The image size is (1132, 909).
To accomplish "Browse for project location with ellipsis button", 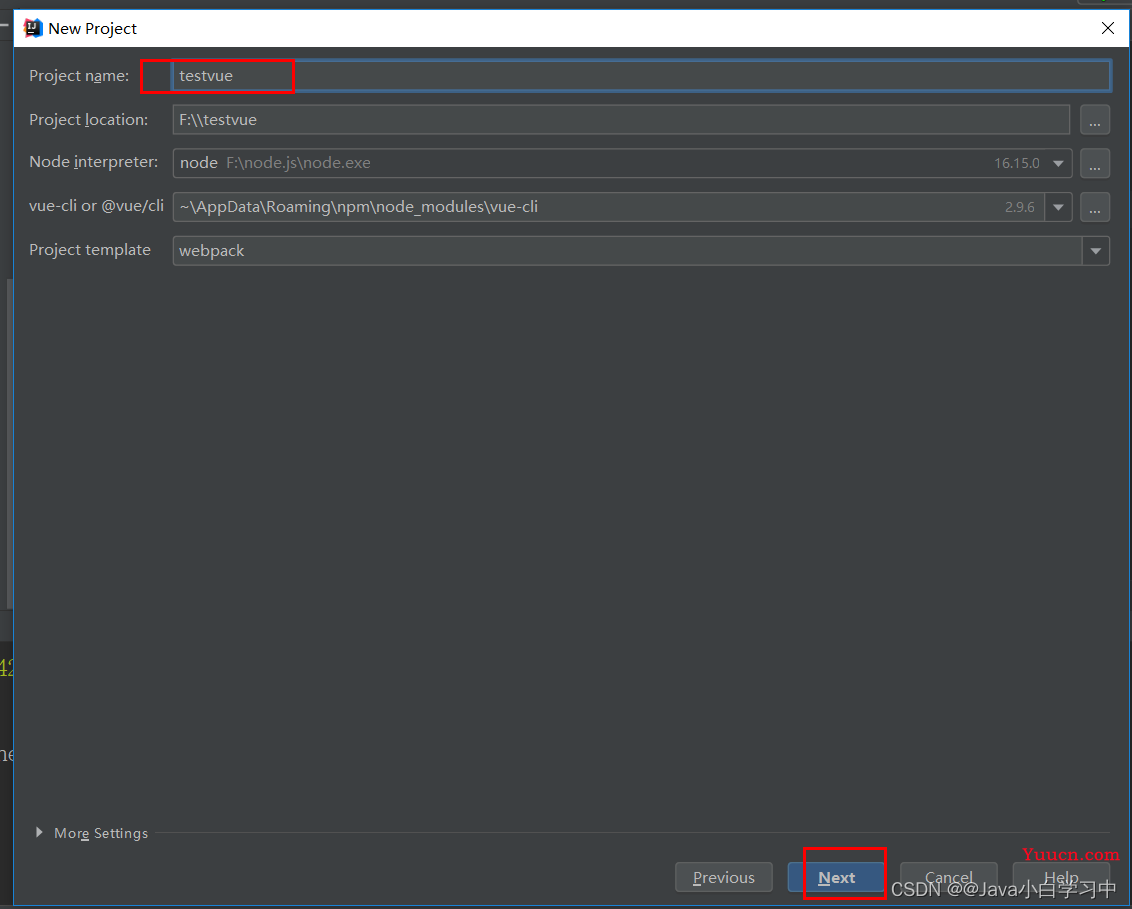I will tap(1094, 120).
